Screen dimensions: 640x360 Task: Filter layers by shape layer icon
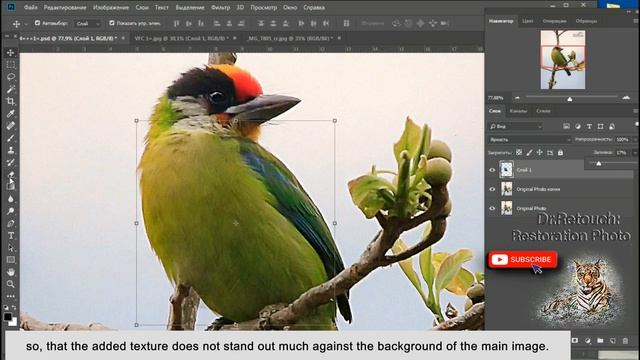coord(600,127)
